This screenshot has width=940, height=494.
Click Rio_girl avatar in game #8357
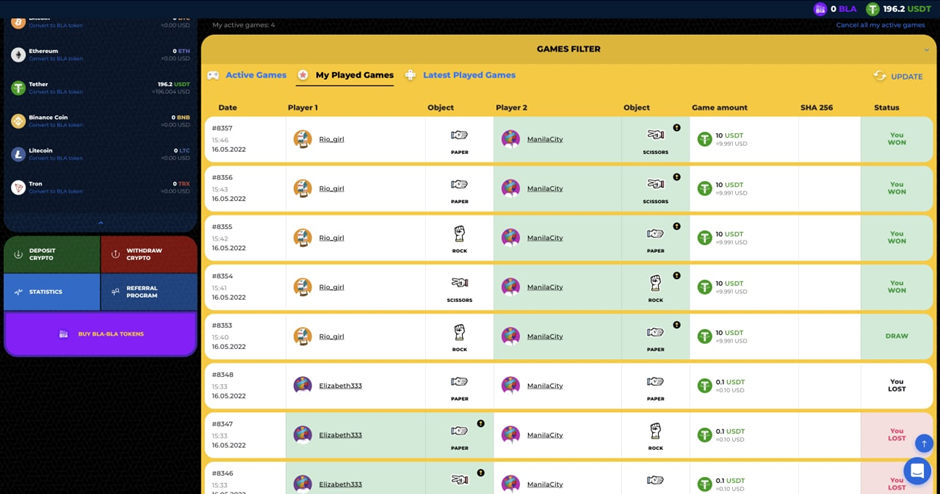302,139
